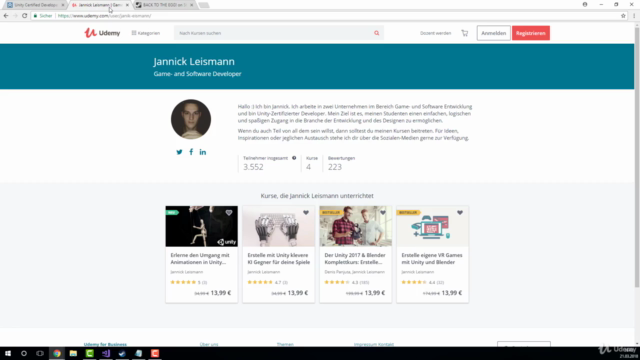
Task: Open Chrome's three-dot menu
Action: coord(634,16)
